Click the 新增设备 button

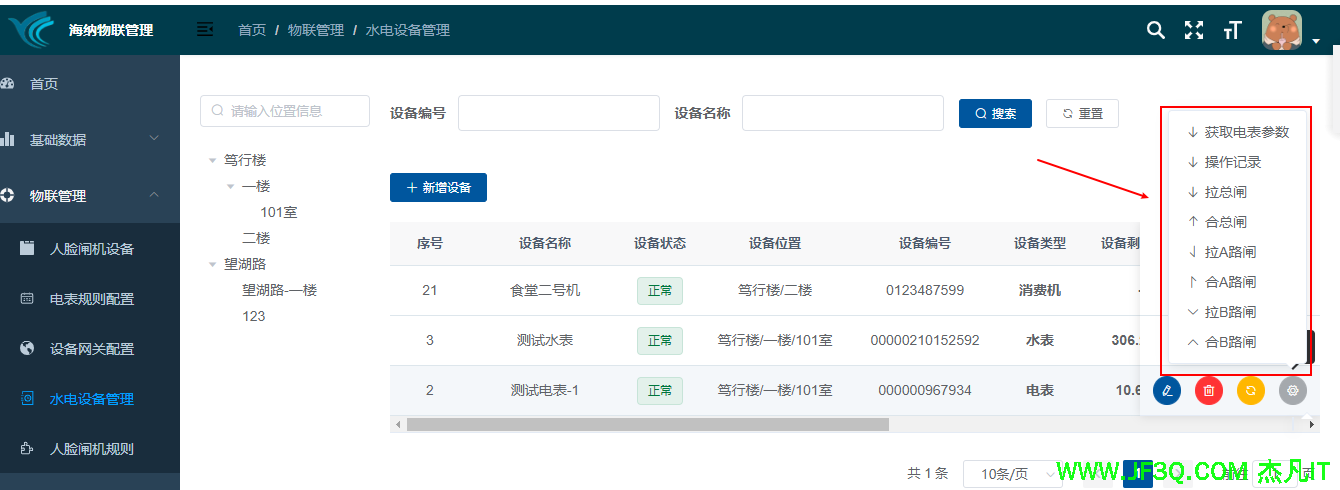(438, 187)
